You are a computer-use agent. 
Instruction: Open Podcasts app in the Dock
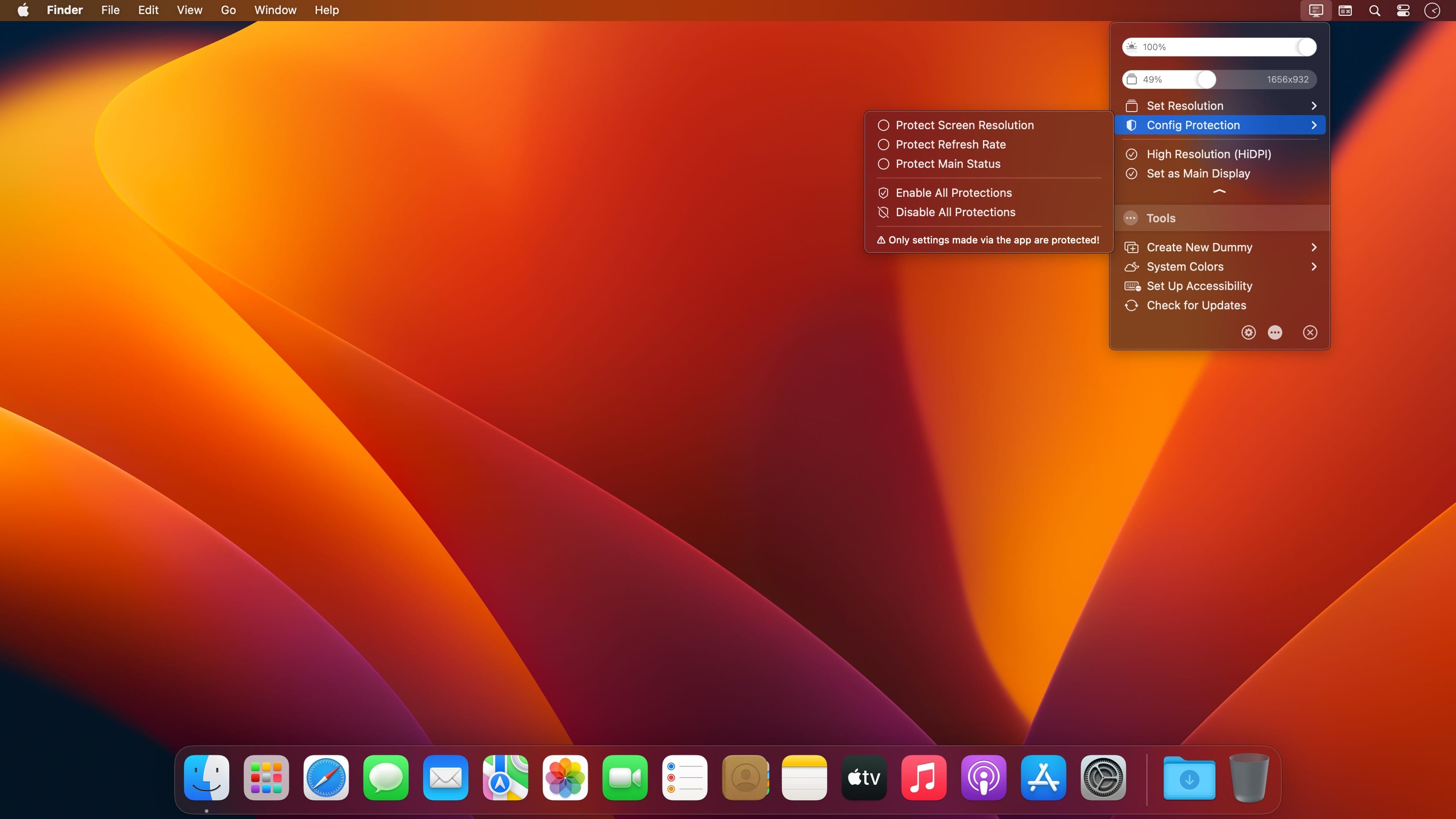coord(983,778)
